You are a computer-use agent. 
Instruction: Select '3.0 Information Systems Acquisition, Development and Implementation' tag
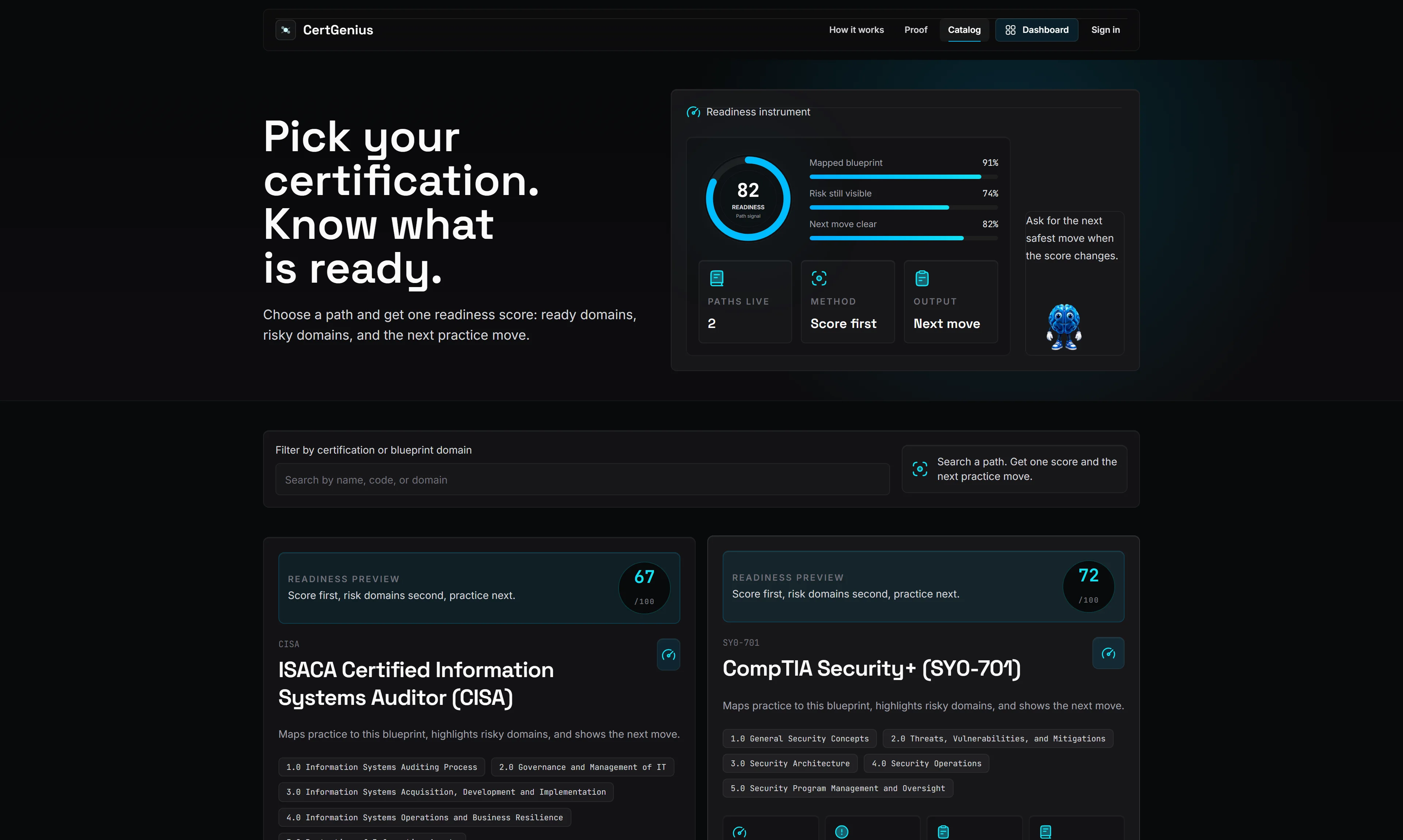pyautogui.click(x=446, y=792)
